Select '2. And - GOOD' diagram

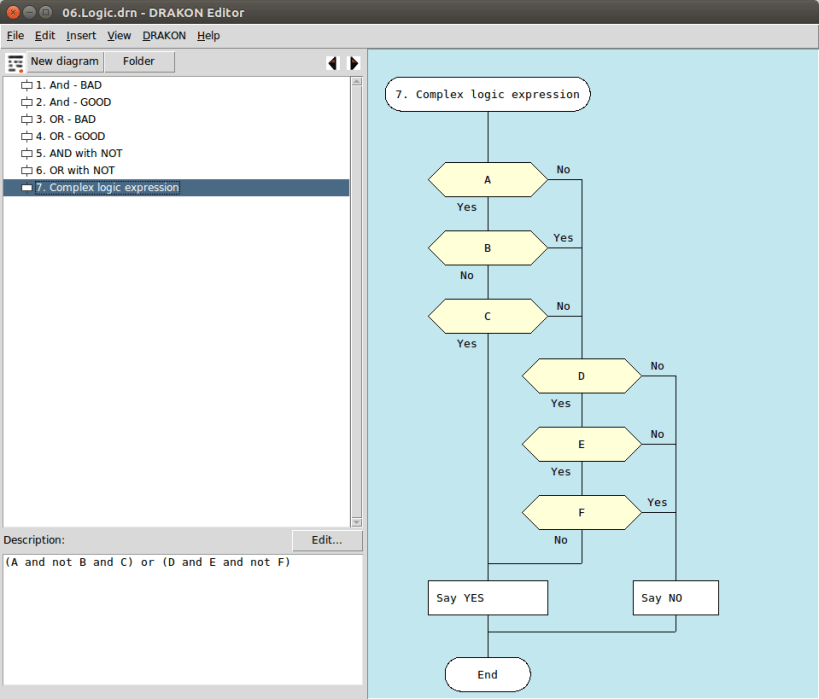tap(73, 102)
